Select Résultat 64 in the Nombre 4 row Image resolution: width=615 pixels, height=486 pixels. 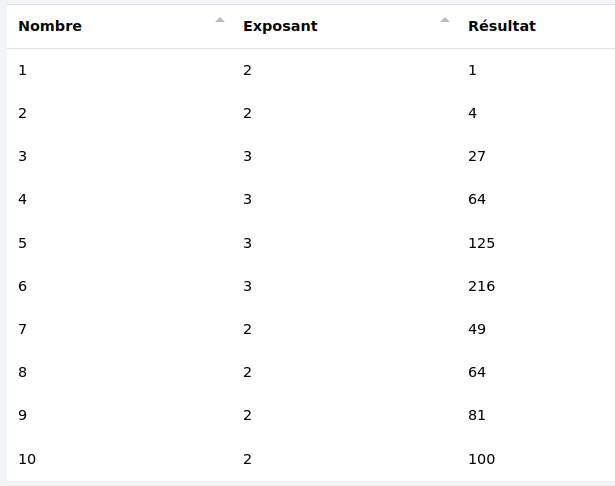(x=477, y=200)
